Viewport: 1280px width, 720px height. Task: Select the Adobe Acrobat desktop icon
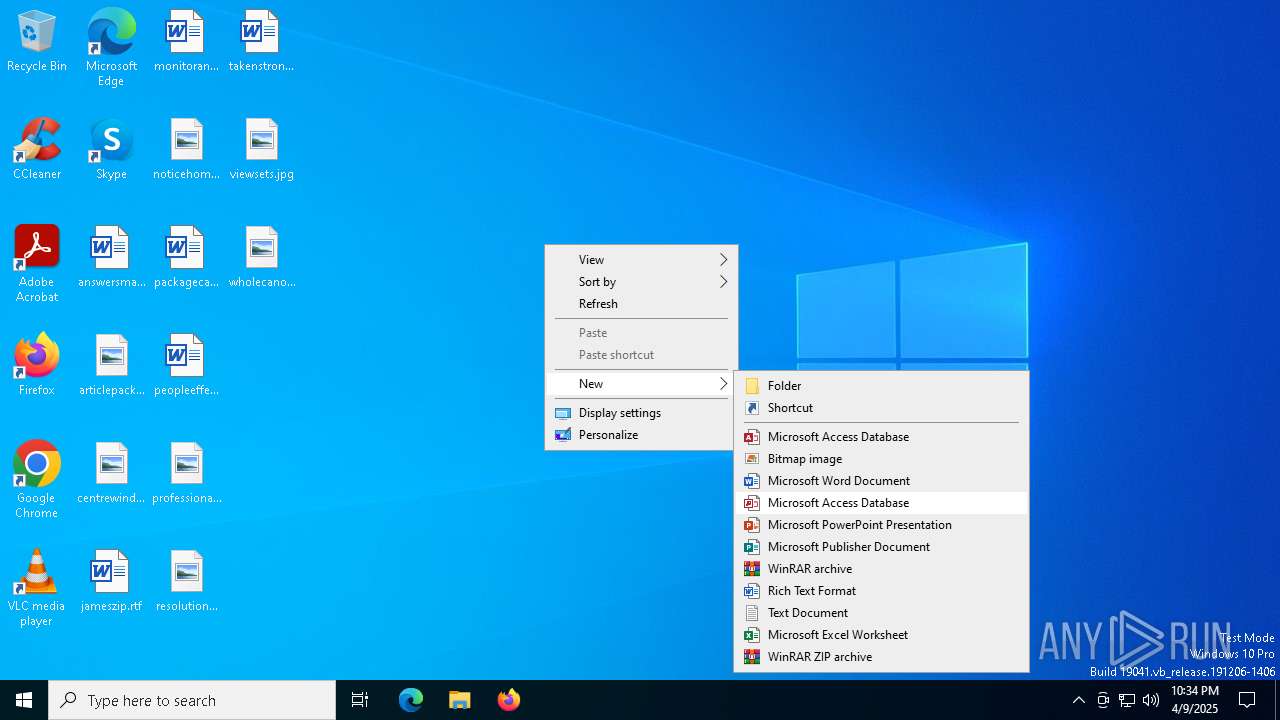[x=37, y=265]
